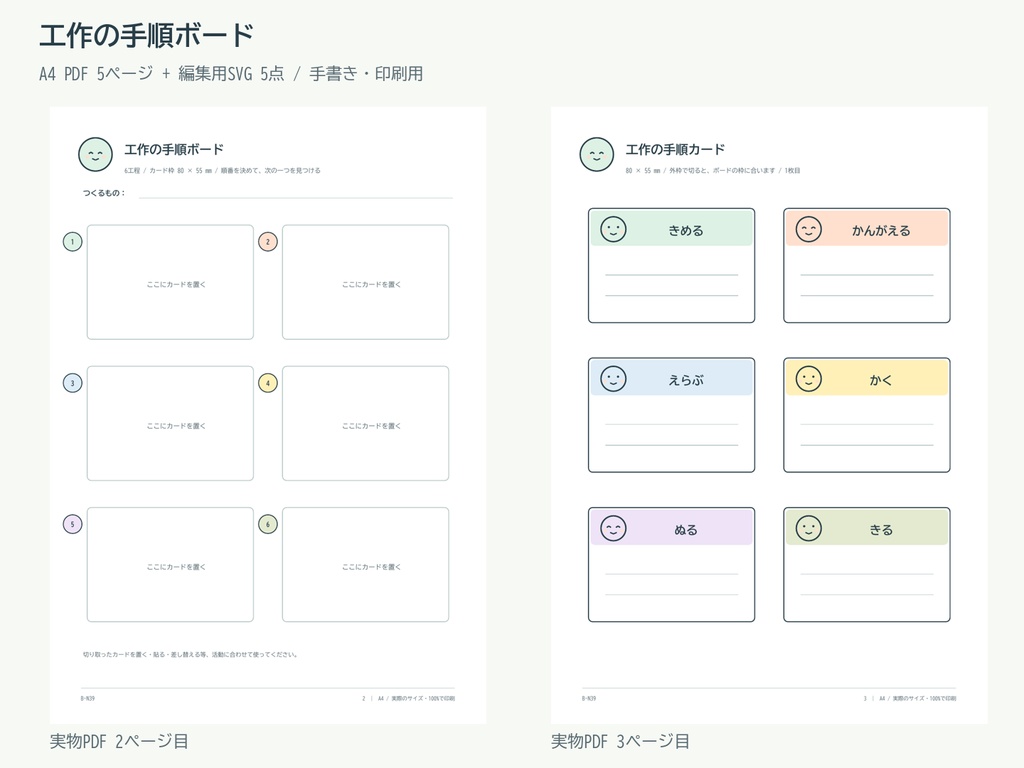Viewport: 1024px width, 768px height.
Task: Click the 工作の手順ボード title inside the left page
Action: click(174, 150)
